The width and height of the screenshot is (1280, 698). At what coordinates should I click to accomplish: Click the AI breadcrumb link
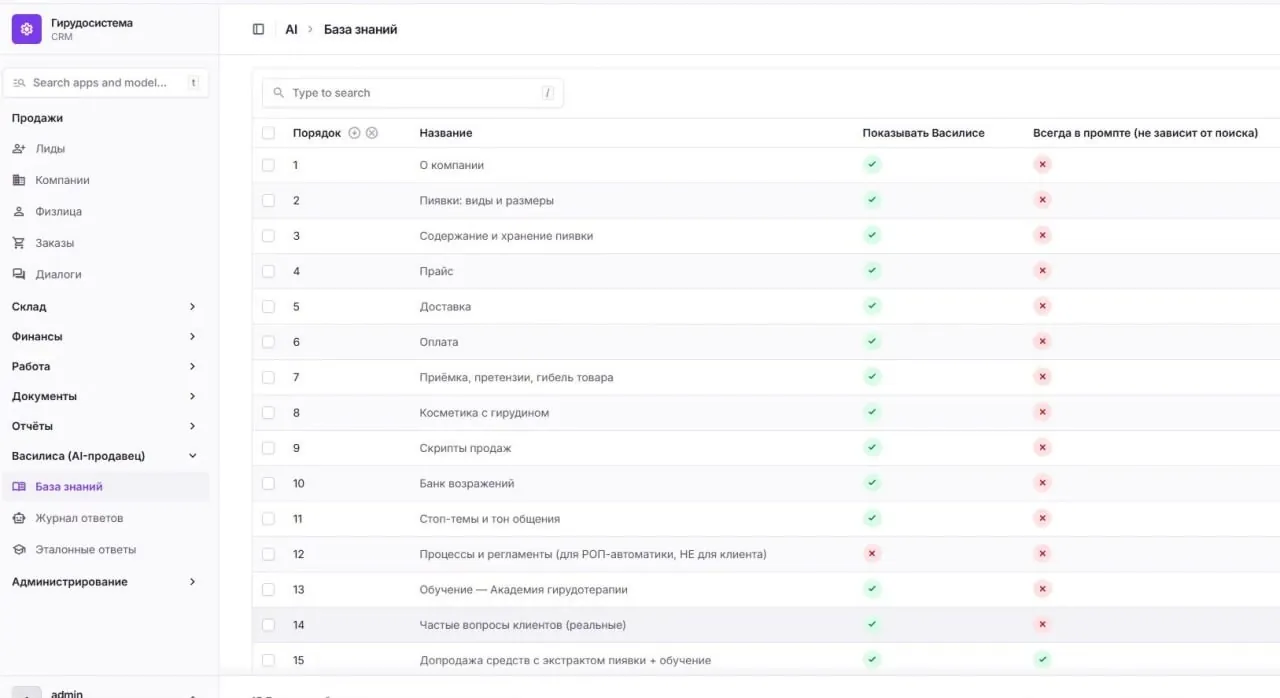click(x=291, y=30)
